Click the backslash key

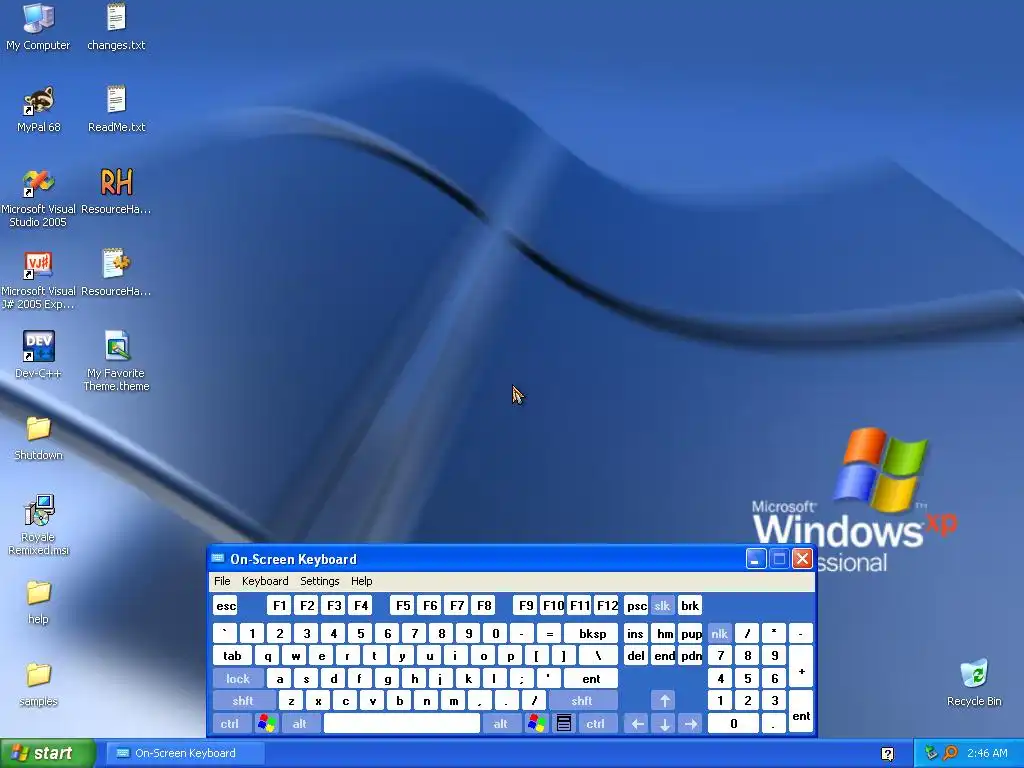pos(598,656)
